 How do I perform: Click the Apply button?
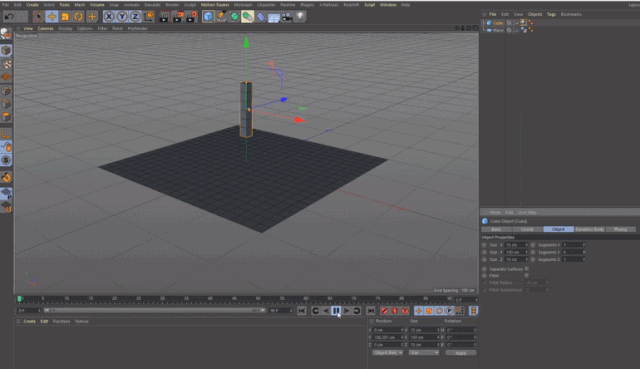tap(461, 353)
